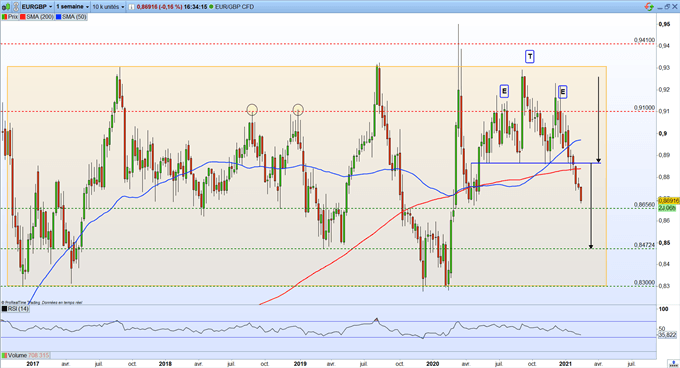
Task: Click the 35,822 RSI value label
Action: (x=667, y=335)
